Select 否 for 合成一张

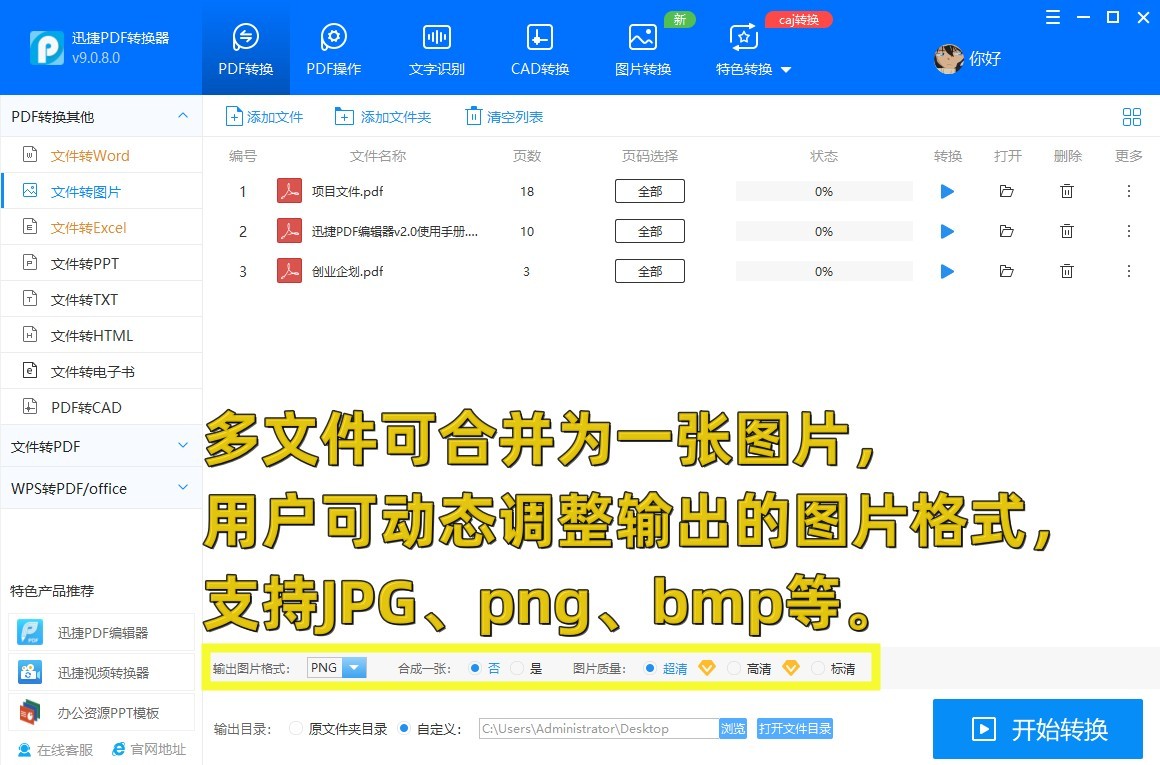[x=475, y=669]
